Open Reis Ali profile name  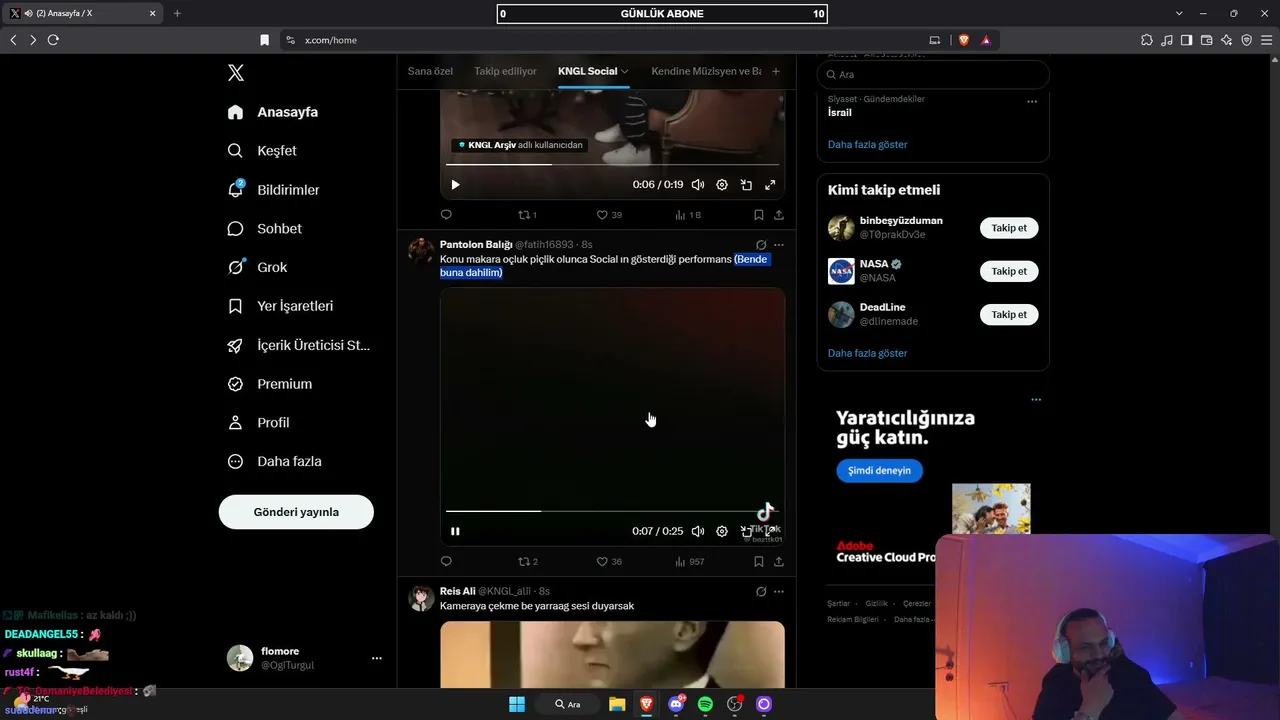point(458,591)
